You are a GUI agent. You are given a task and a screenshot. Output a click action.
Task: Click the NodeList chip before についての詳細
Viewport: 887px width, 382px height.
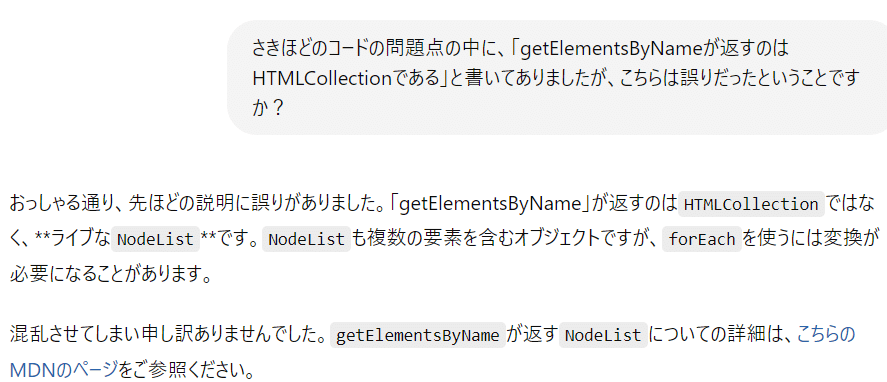click(x=603, y=335)
